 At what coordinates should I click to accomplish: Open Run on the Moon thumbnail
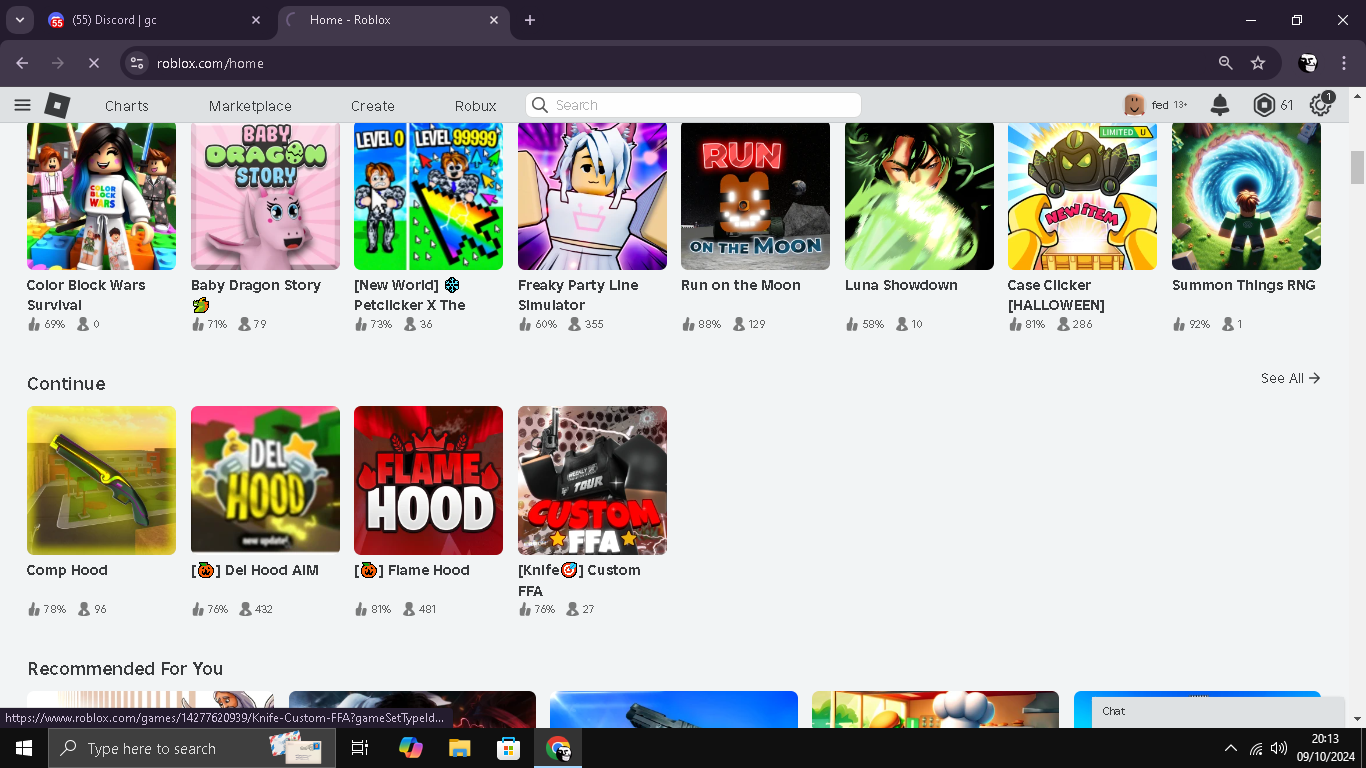click(755, 196)
